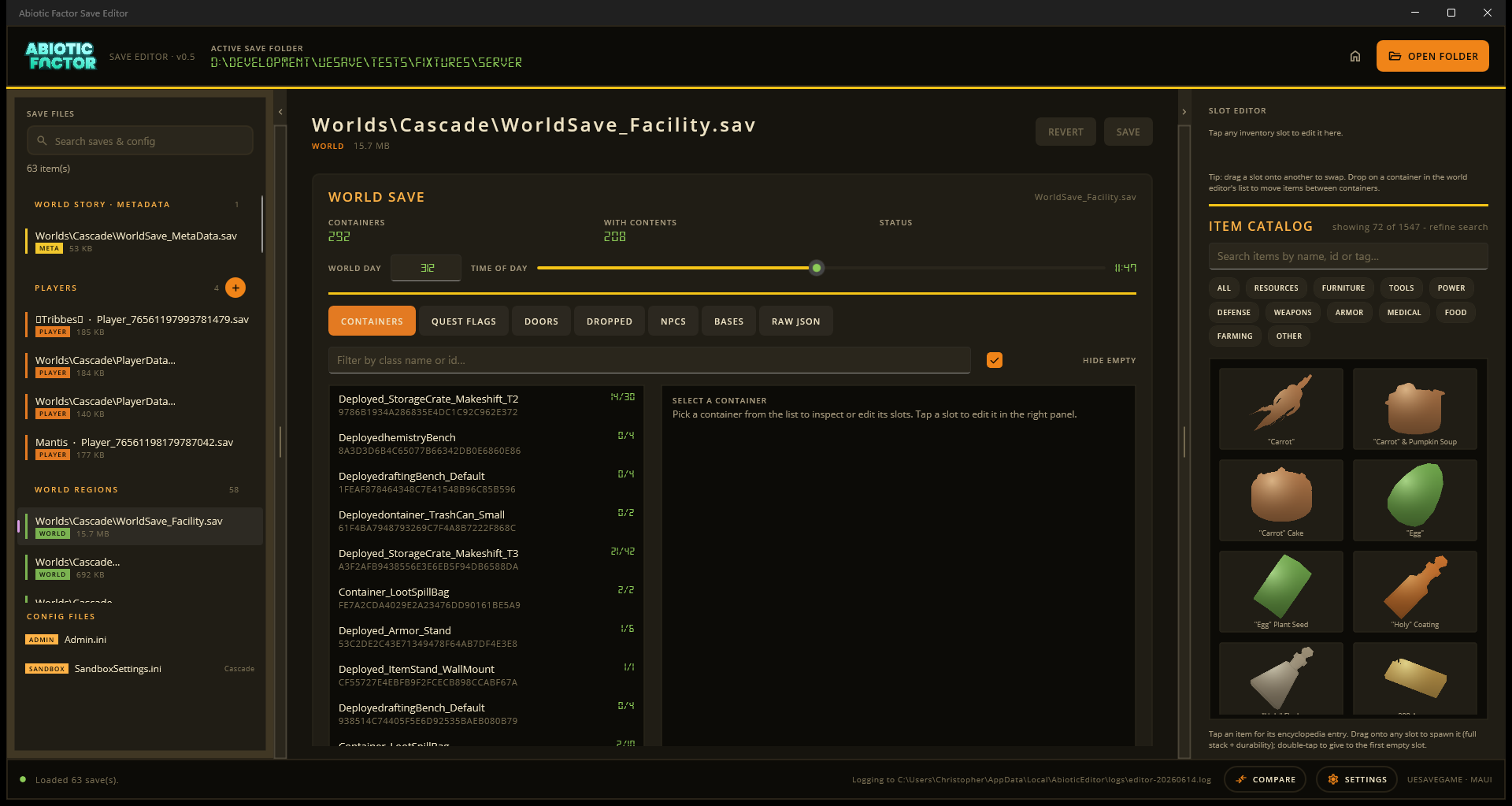This screenshot has height=806, width=1512.
Task: Open Player_76561197993781479.sav save file
Action: [139, 325]
